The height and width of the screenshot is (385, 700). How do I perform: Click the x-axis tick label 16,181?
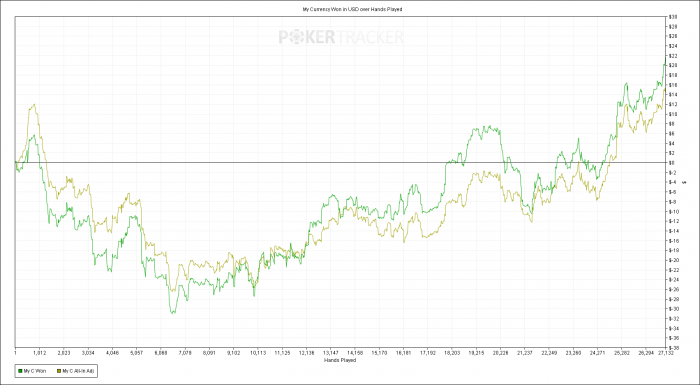[x=403, y=352]
